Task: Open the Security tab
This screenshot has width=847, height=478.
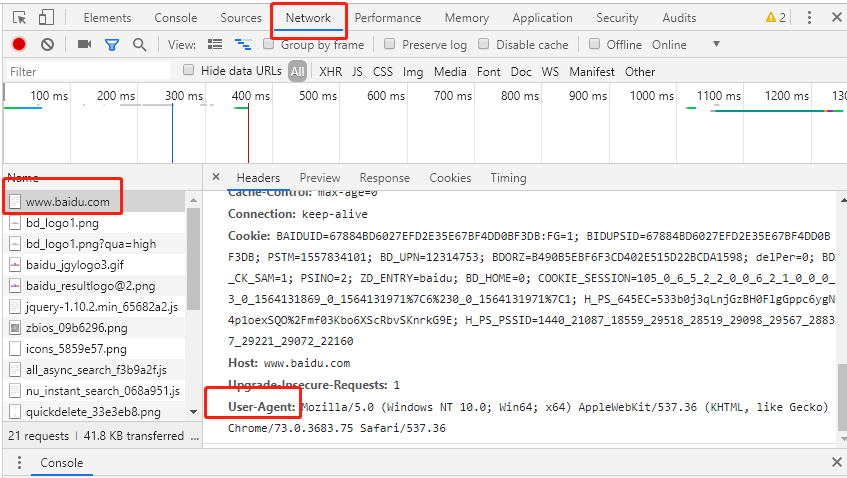Action: [x=617, y=18]
